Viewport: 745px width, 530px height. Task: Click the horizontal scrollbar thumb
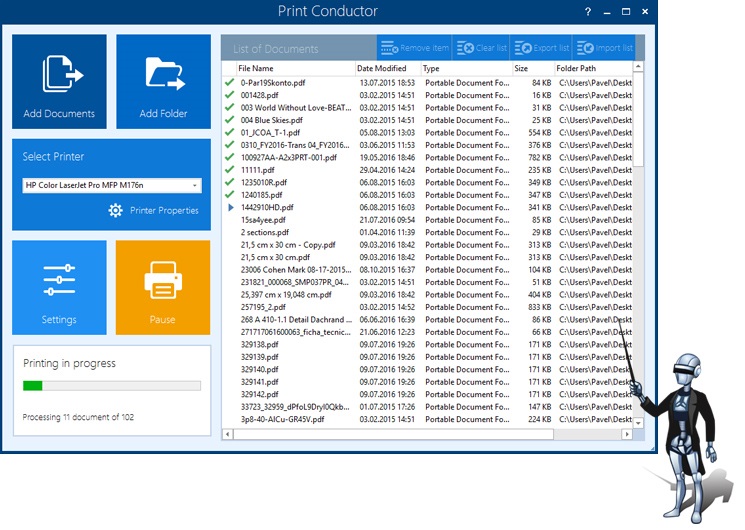(393, 434)
